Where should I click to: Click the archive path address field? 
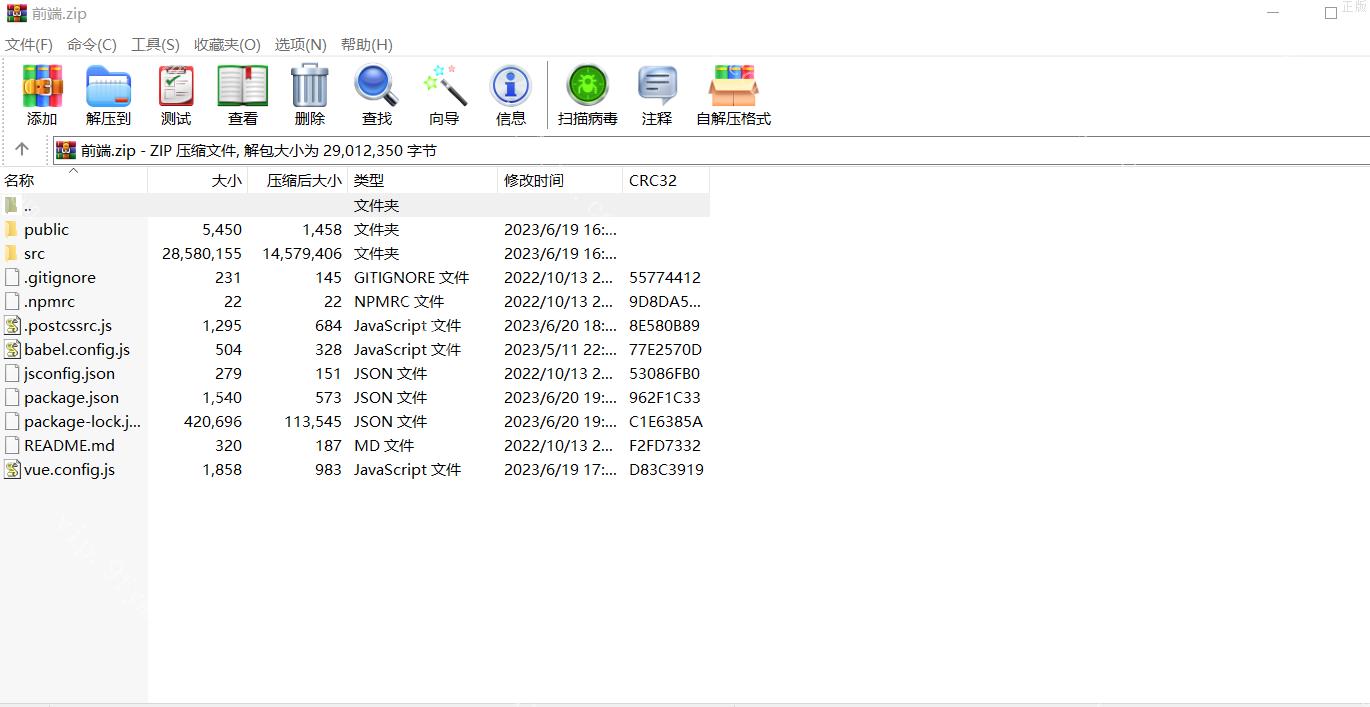click(x=700, y=151)
